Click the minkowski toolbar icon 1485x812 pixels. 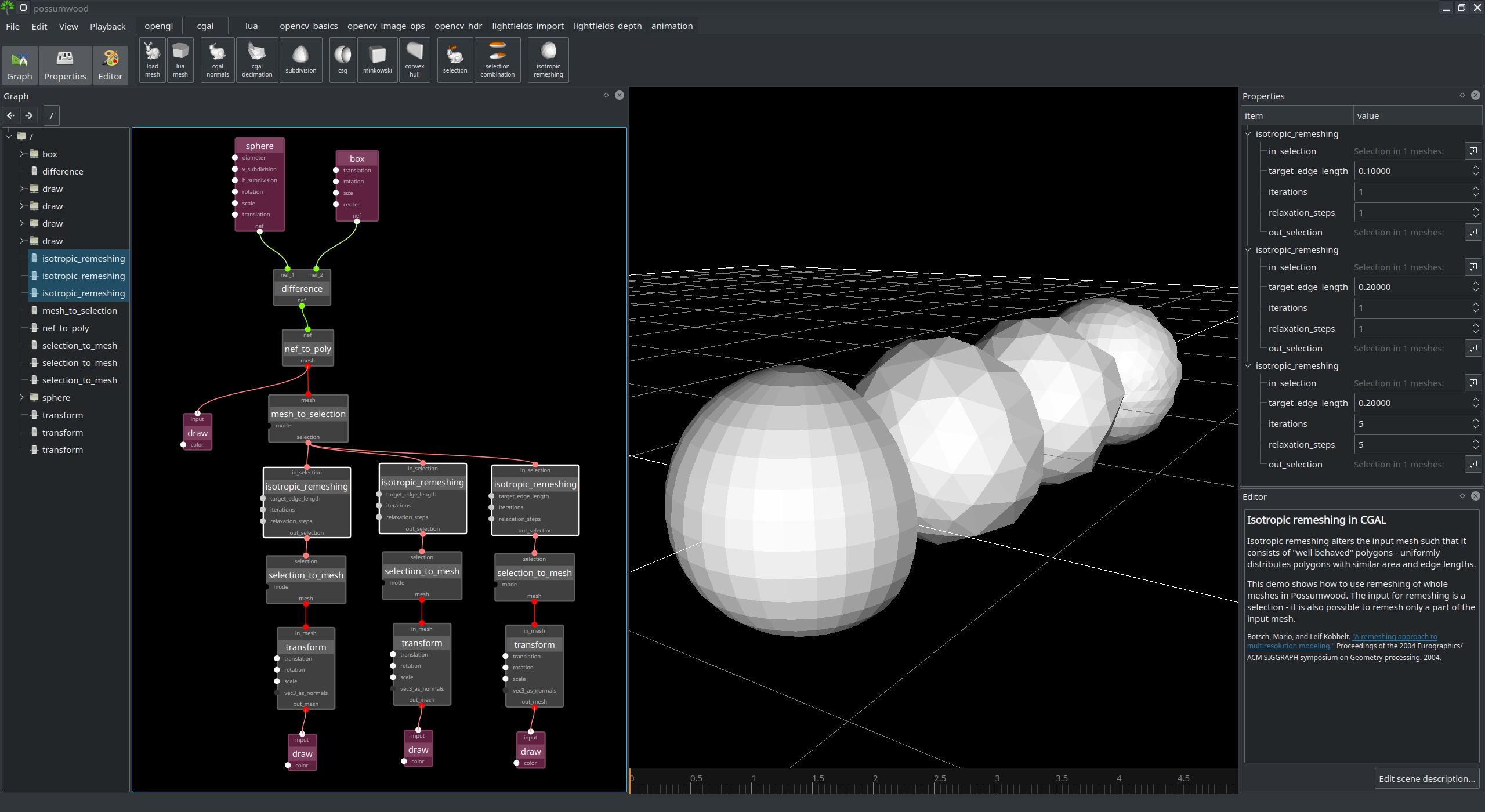click(x=377, y=60)
